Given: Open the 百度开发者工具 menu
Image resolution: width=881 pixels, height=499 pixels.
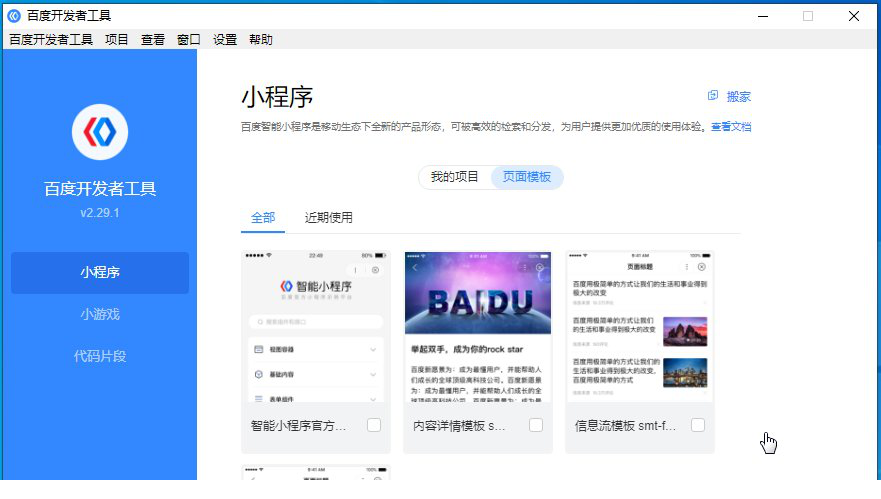Looking at the screenshot, I should 51,39.
